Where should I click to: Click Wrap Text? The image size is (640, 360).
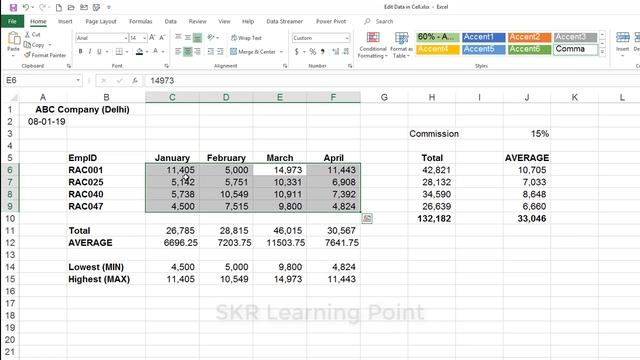[246, 38]
